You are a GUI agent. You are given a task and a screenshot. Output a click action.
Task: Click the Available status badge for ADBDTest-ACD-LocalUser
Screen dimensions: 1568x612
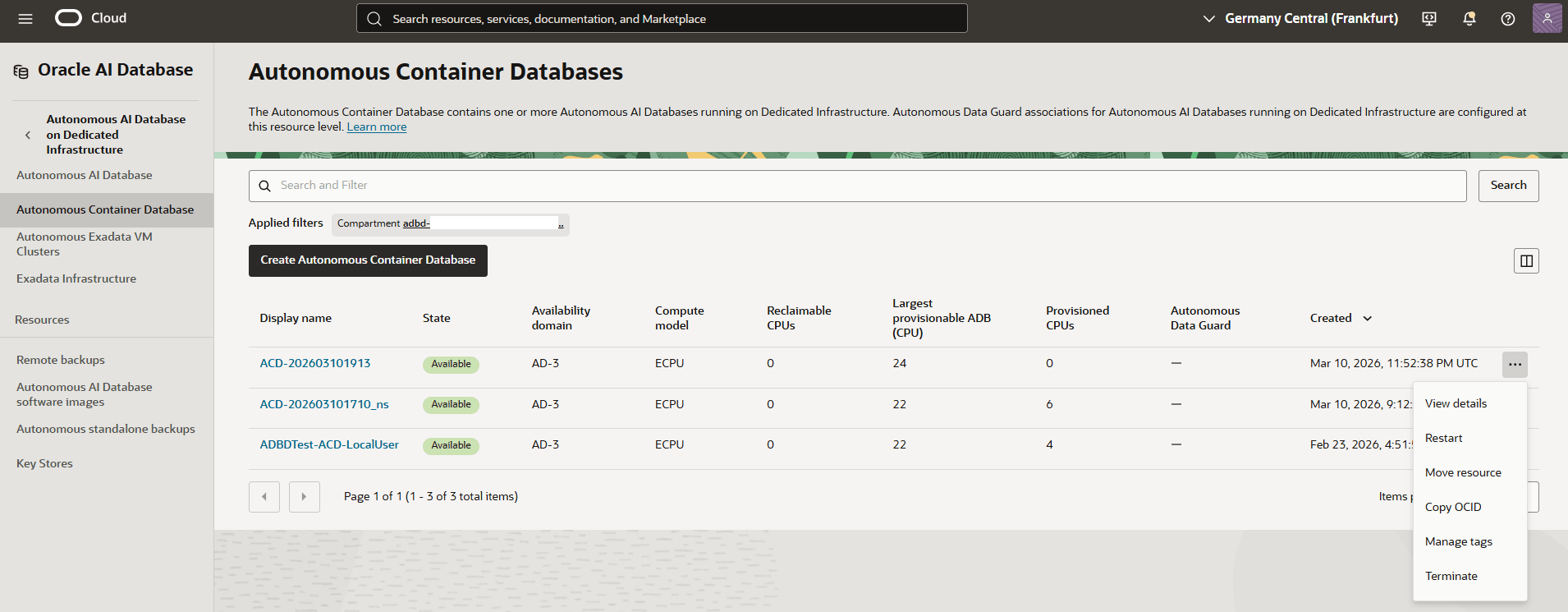[451, 445]
